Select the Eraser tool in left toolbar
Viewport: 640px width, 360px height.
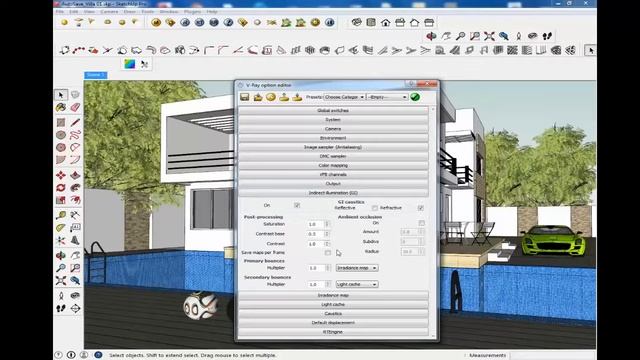point(75,107)
